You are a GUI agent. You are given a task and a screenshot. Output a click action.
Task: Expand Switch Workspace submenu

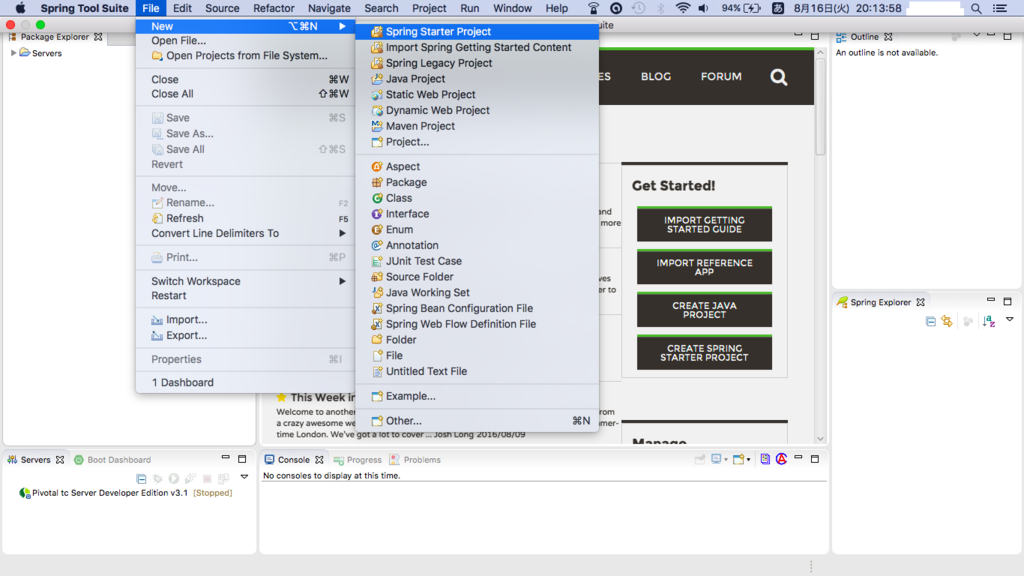(x=342, y=281)
